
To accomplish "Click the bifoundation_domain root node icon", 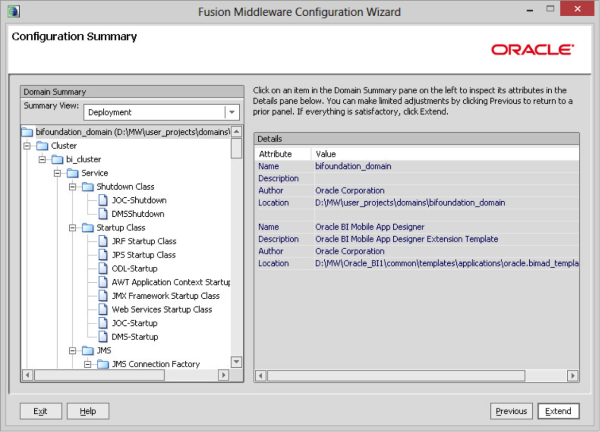I will coord(27,131).
